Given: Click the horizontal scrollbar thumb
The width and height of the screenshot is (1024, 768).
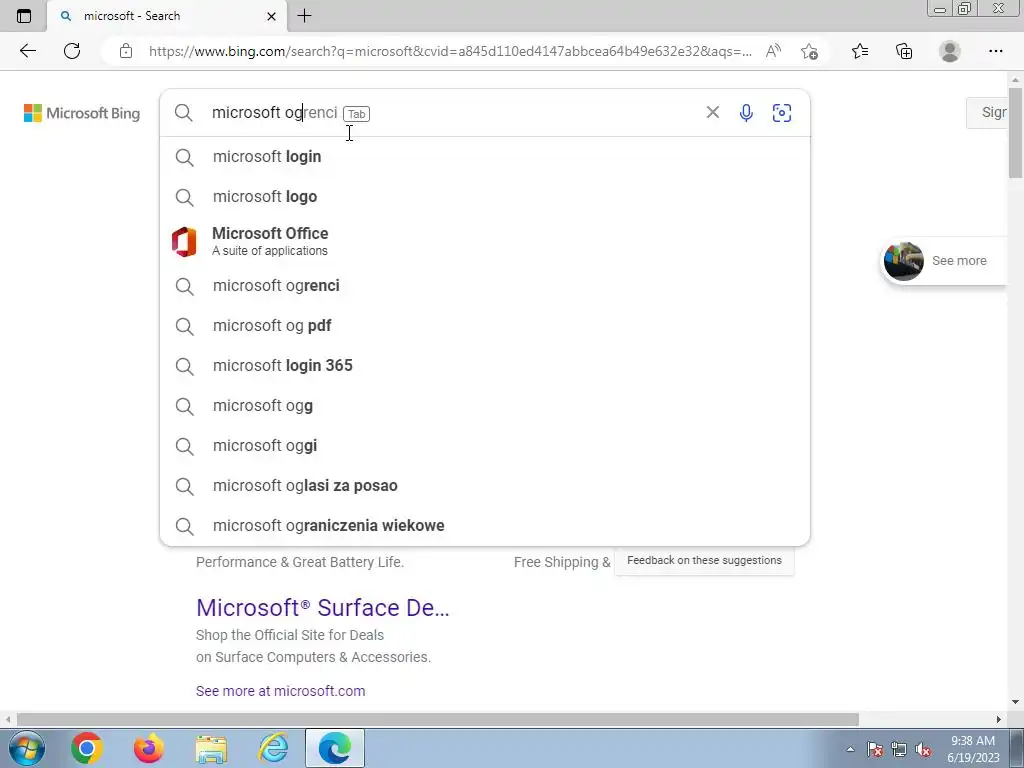Looking at the screenshot, I should click(x=438, y=720).
